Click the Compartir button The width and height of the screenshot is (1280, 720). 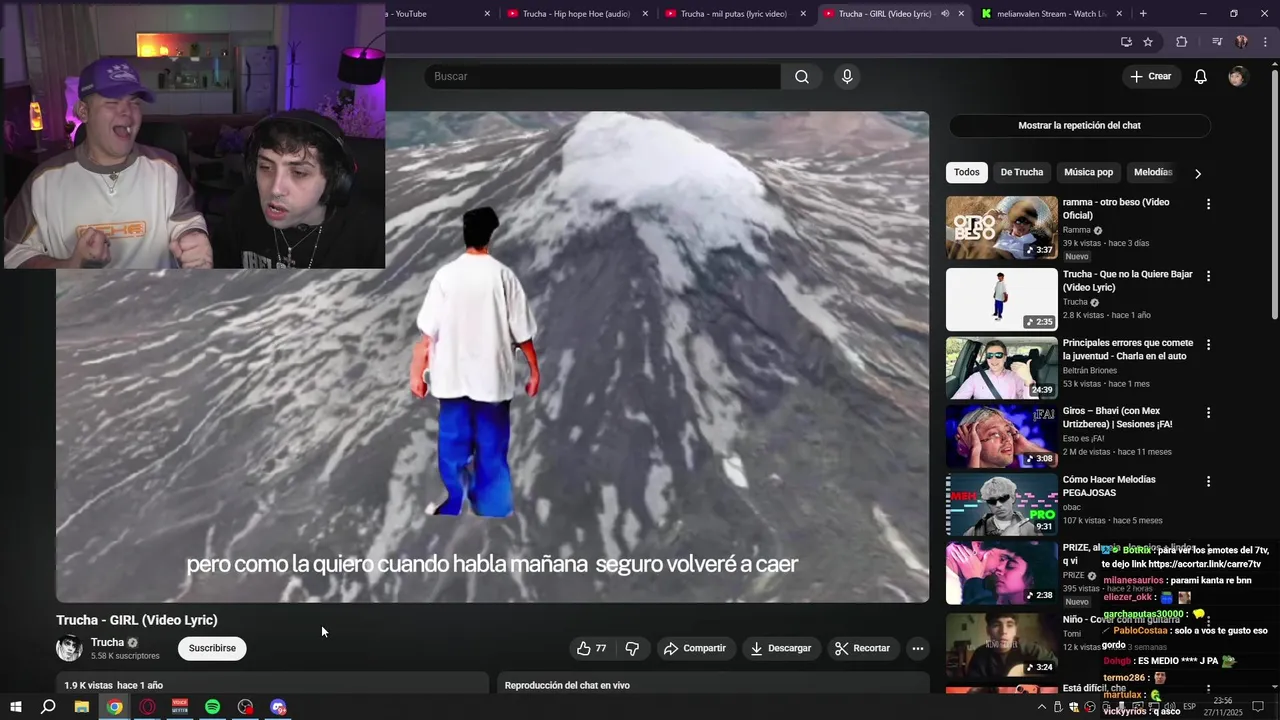695,648
